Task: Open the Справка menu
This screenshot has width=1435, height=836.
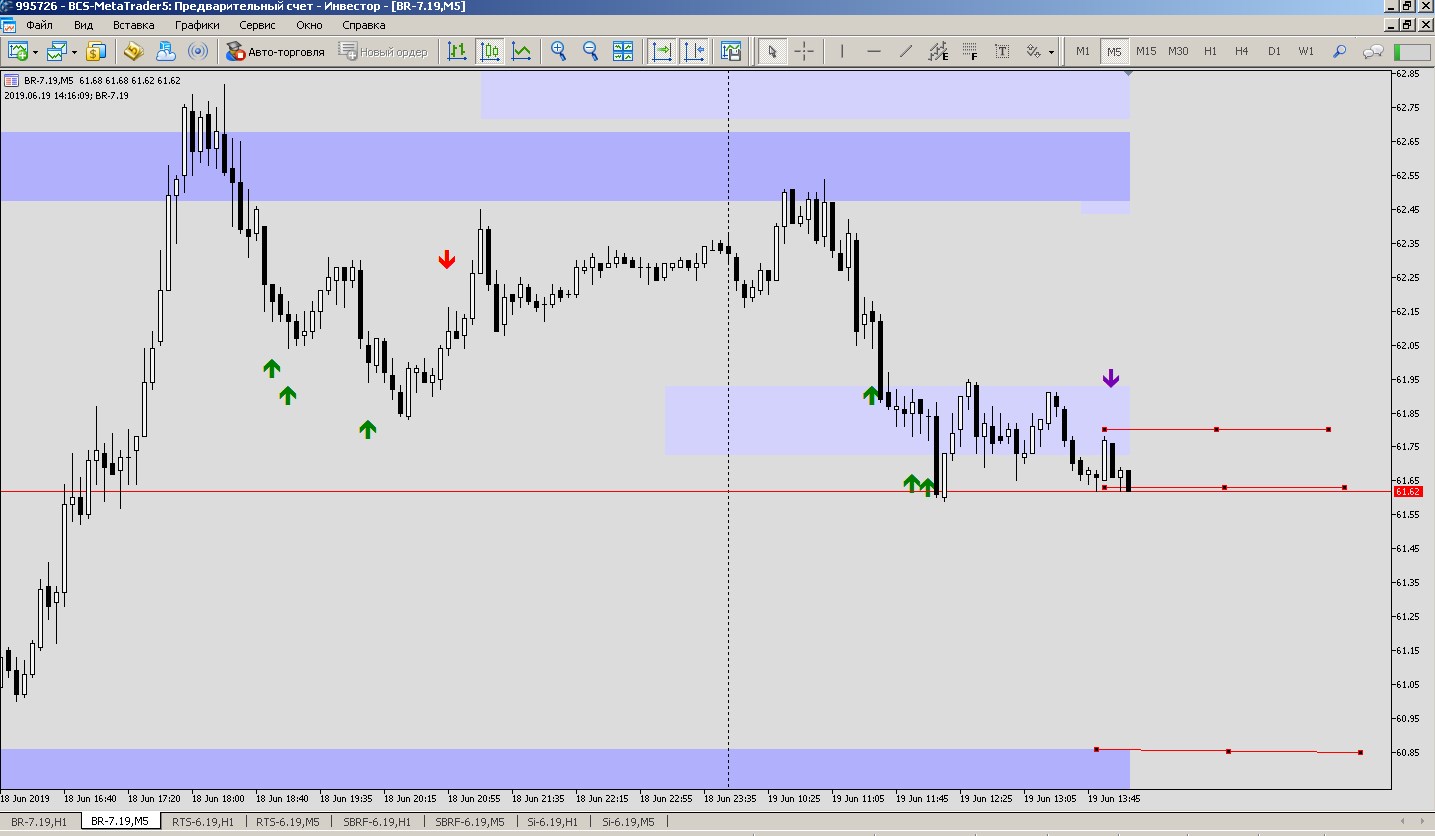Action: pyautogui.click(x=363, y=25)
